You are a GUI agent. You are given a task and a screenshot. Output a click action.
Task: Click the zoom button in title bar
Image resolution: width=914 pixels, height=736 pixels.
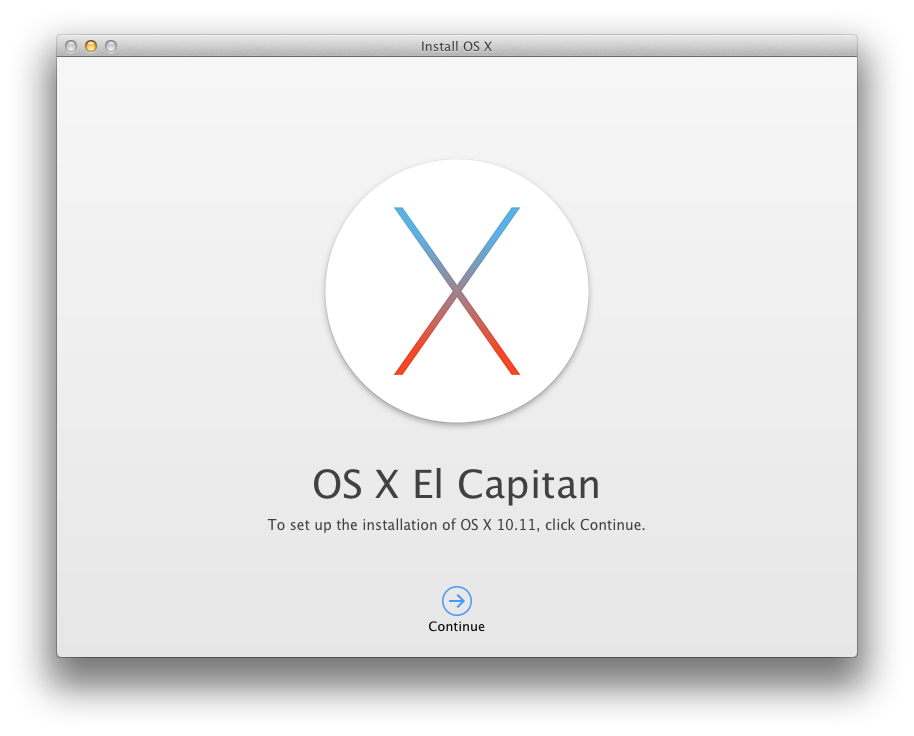coord(111,46)
